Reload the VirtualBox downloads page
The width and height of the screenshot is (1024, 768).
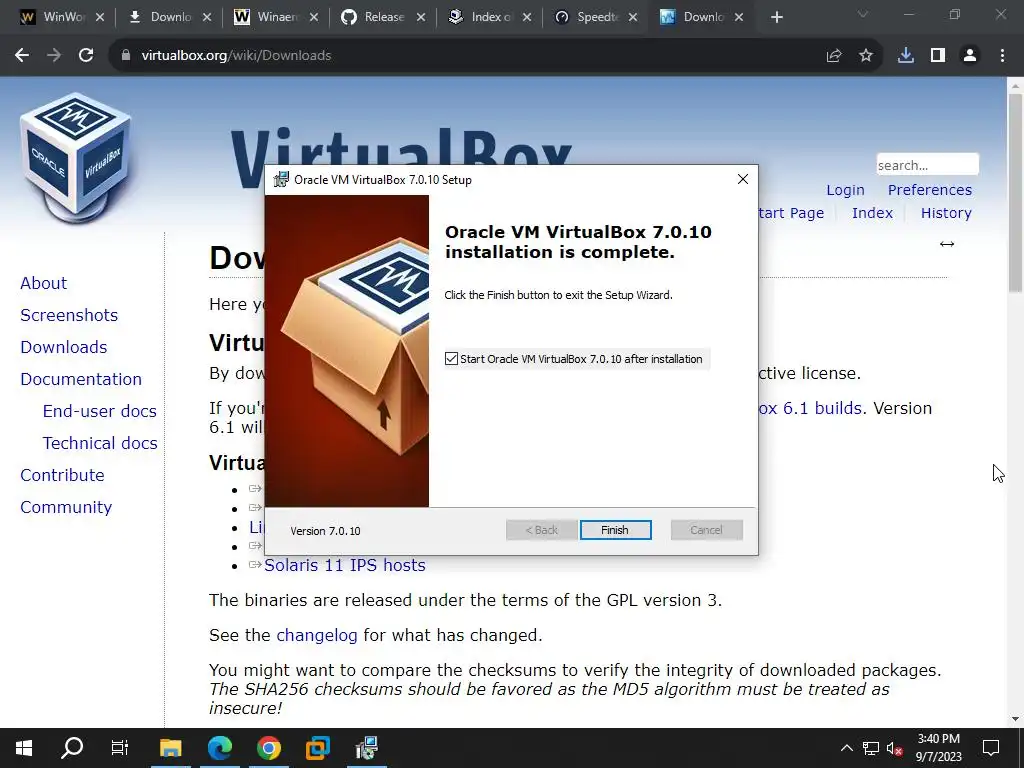86,56
